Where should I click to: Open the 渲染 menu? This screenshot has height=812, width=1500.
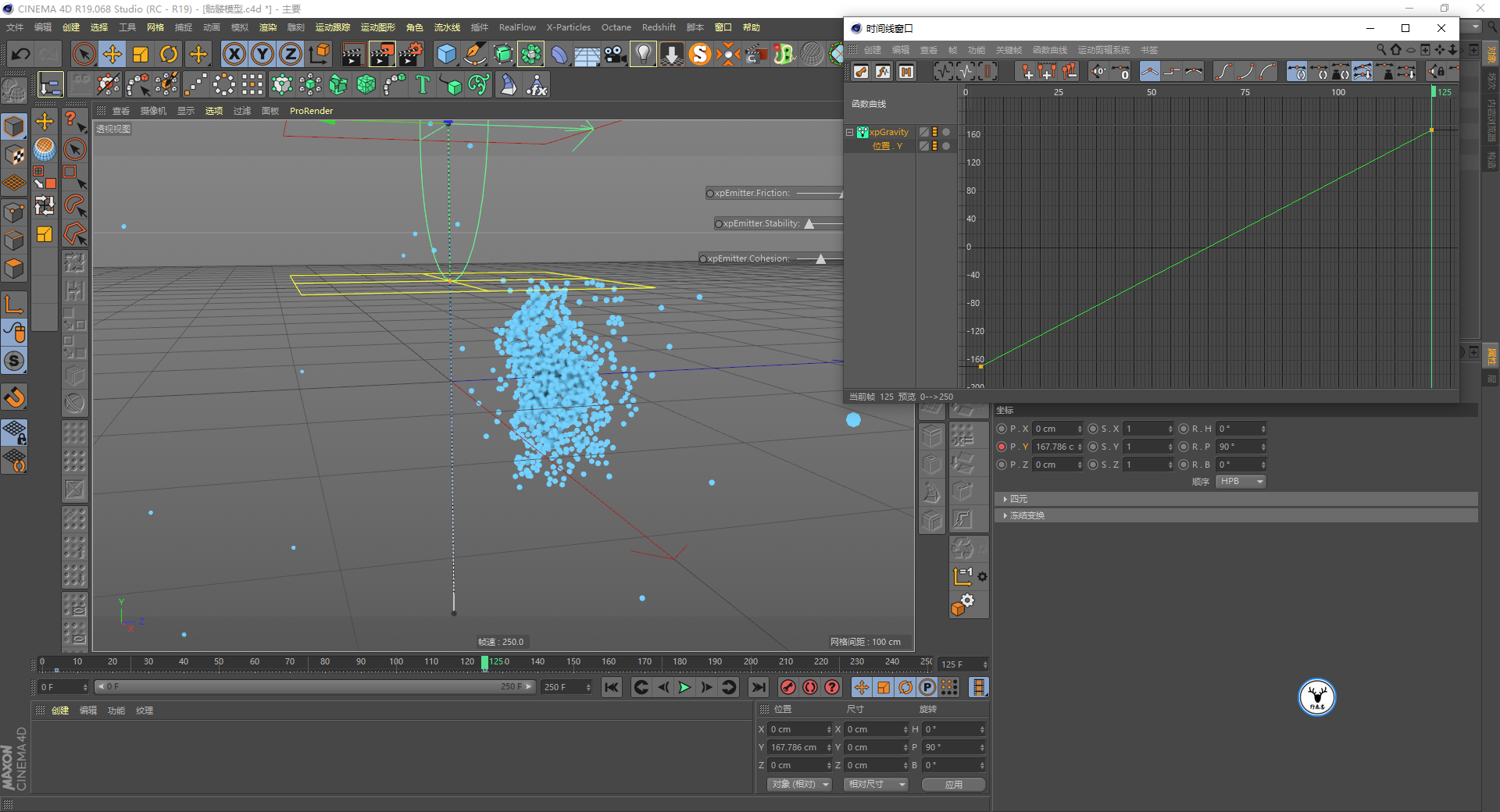click(x=268, y=27)
